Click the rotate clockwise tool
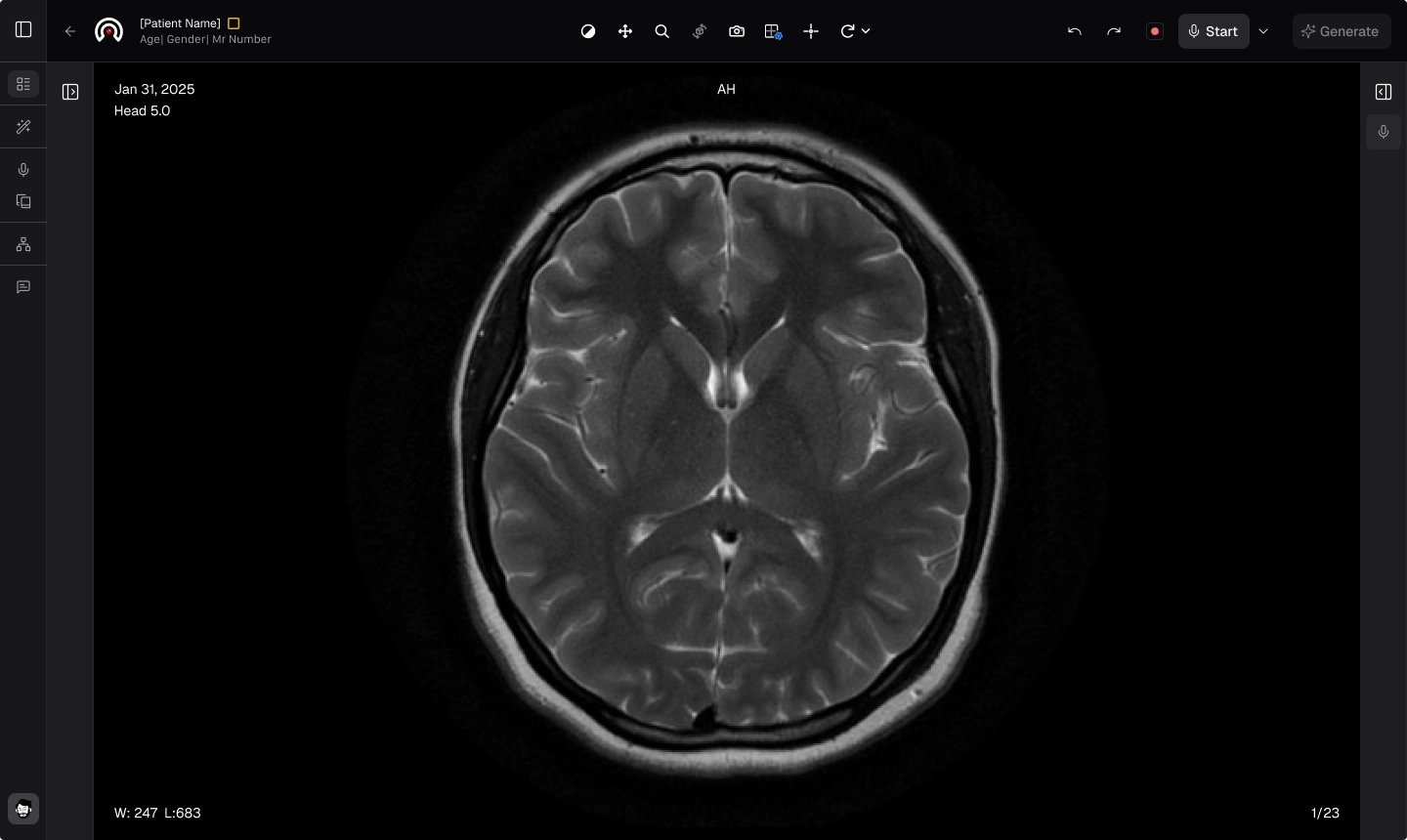The width and height of the screenshot is (1407, 840). pos(847,31)
